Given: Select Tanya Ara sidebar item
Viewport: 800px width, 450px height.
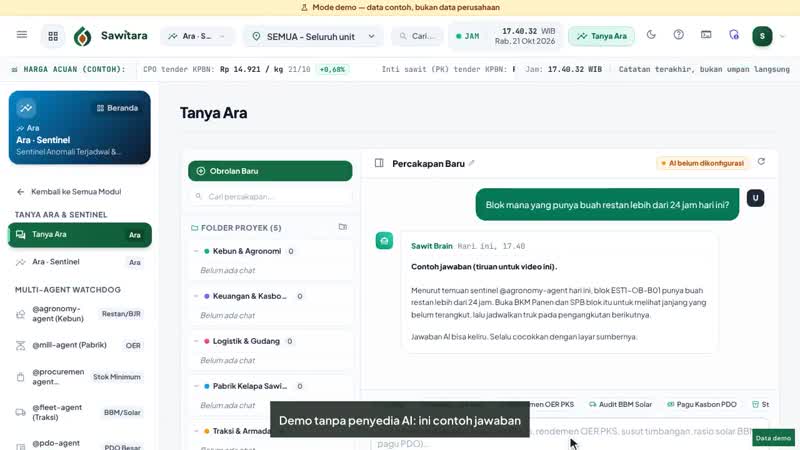Looking at the screenshot, I should (x=80, y=235).
